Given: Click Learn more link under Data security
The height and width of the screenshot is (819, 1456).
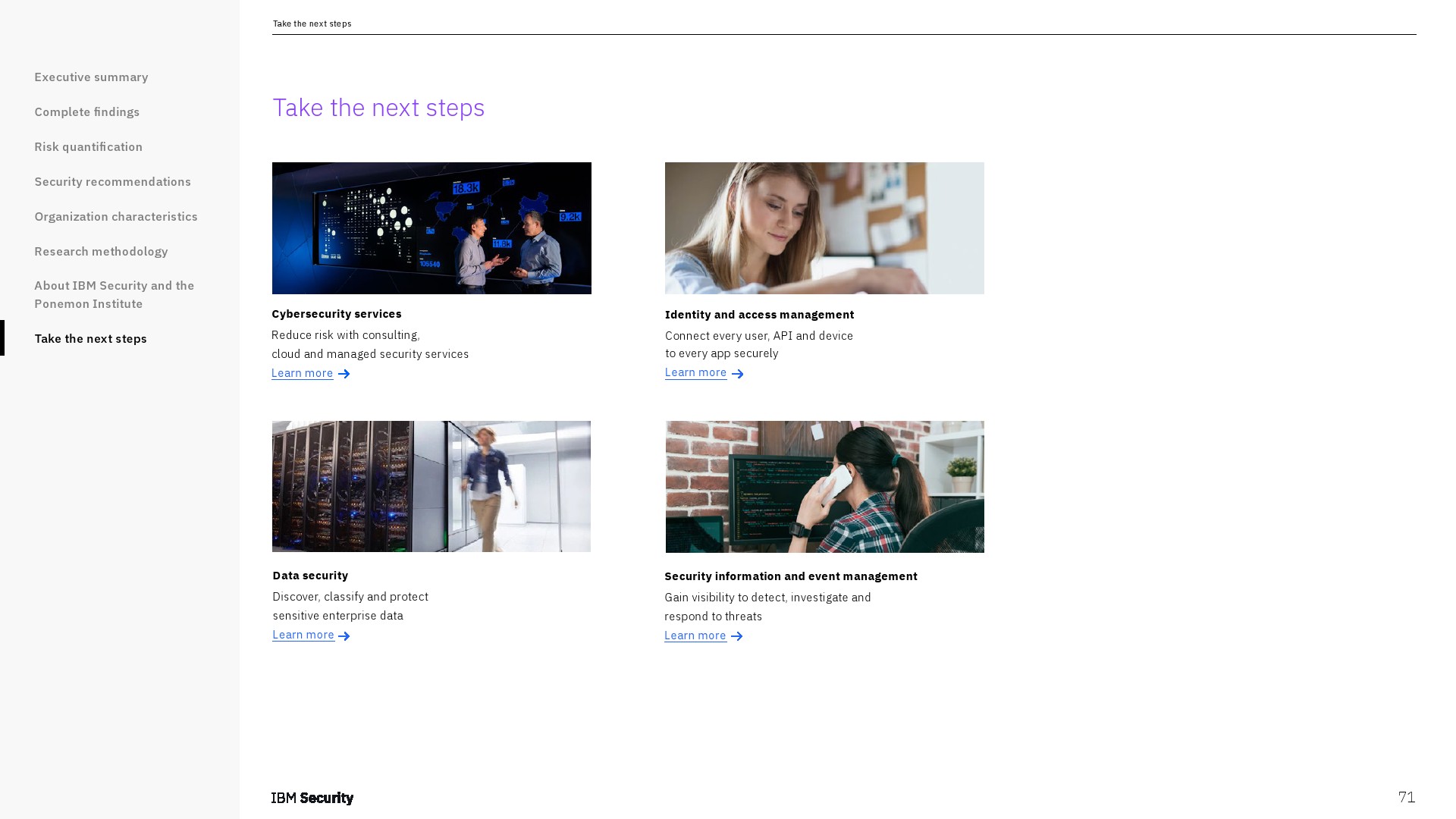Looking at the screenshot, I should tap(303, 635).
